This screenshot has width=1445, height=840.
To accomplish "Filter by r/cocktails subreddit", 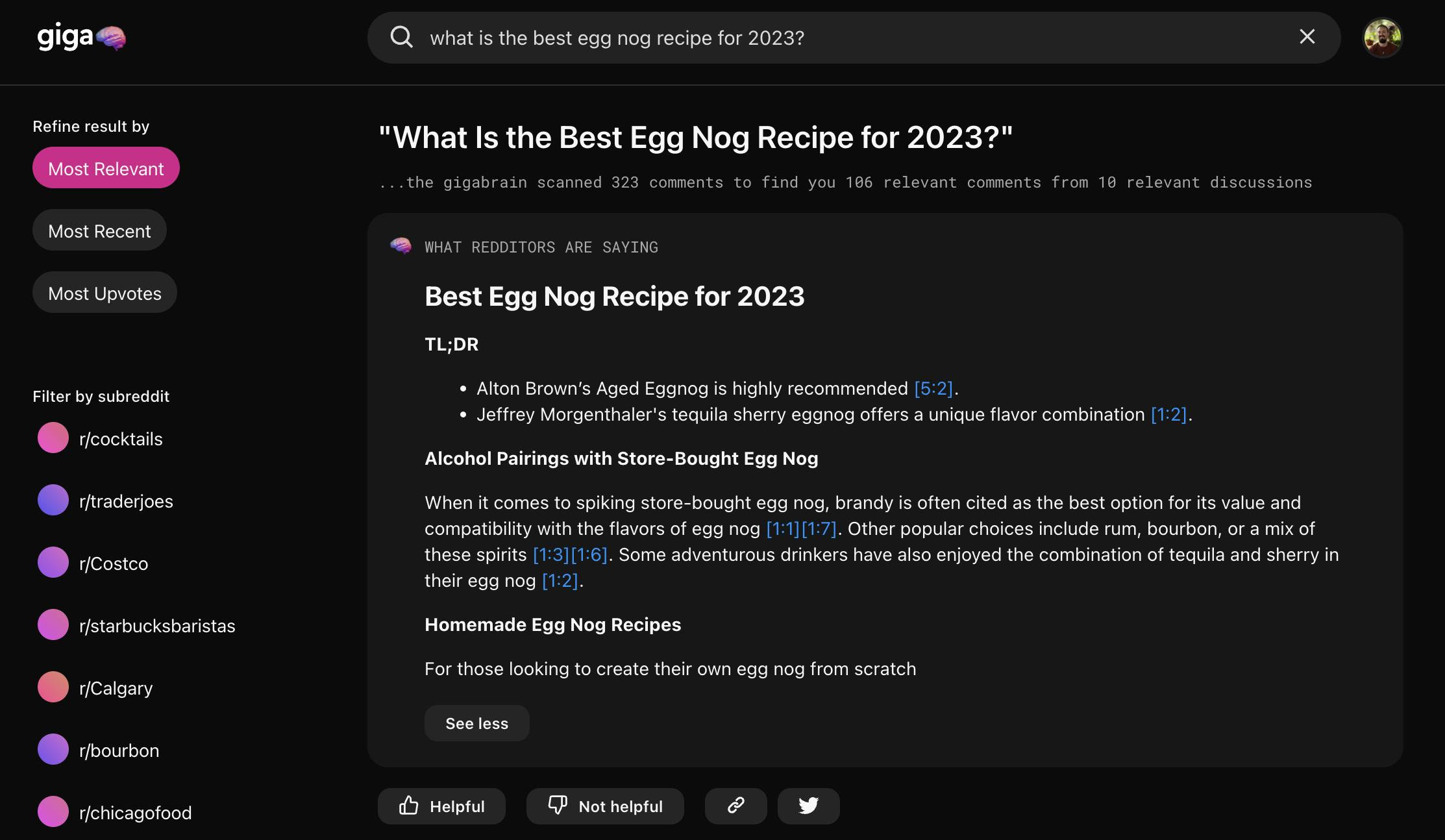I will pos(121,439).
